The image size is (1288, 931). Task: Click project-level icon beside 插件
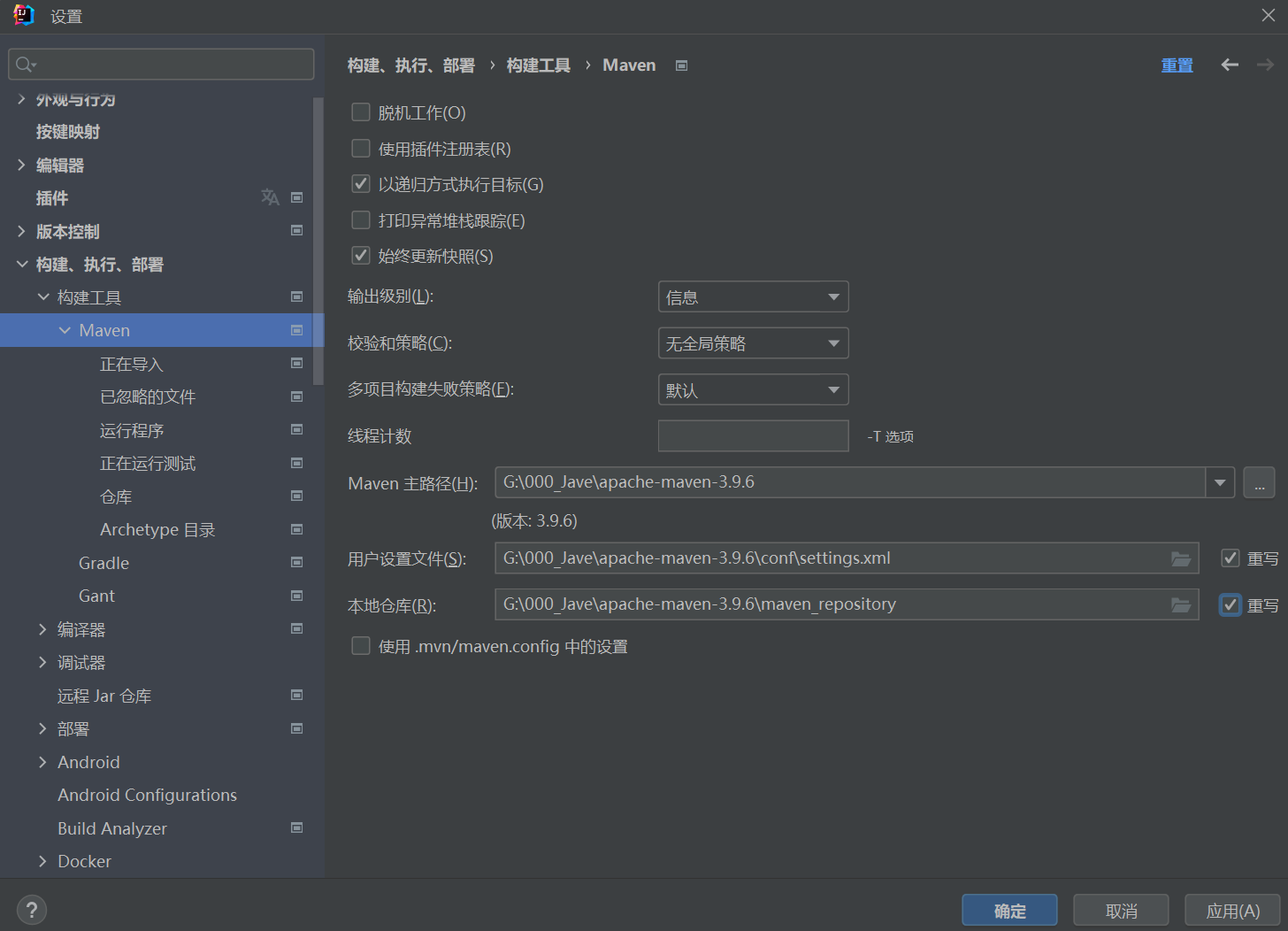(297, 197)
